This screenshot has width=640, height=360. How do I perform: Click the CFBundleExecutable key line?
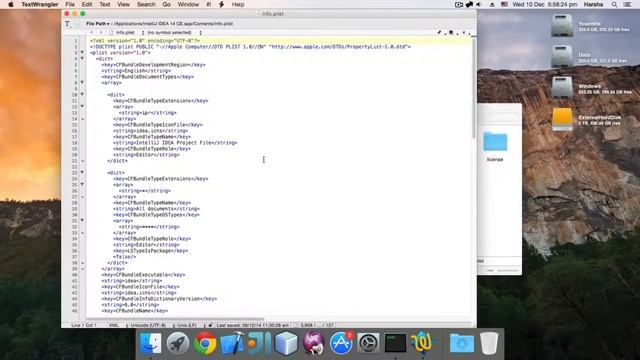(x=143, y=275)
